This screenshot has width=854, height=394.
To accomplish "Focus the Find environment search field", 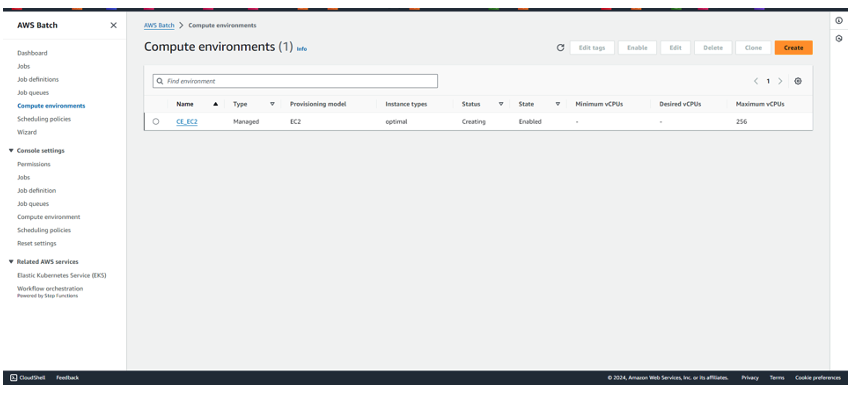I will [295, 81].
